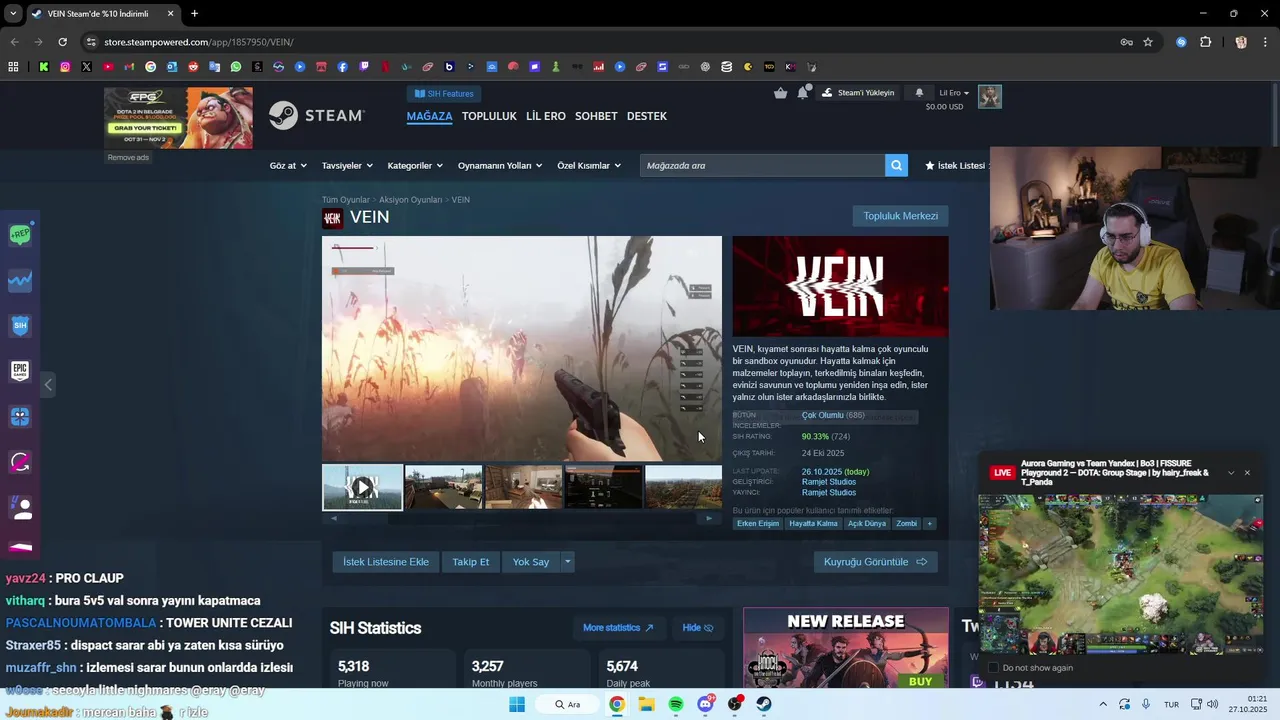Image resolution: width=1280 pixels, height=720 pixels.
Task: Open the Gmail bookmark in bookmarks bar
Action: tap(129, 67)
